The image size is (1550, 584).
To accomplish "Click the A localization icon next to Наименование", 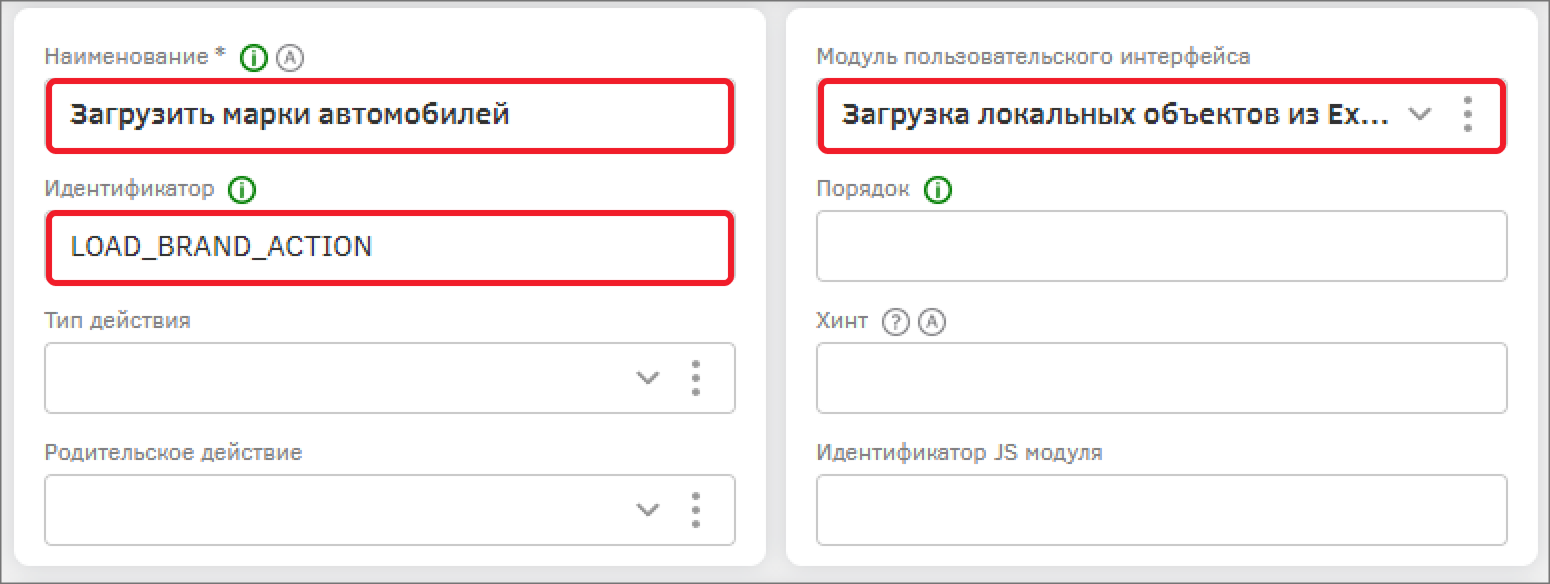I will tap(289, 58).
